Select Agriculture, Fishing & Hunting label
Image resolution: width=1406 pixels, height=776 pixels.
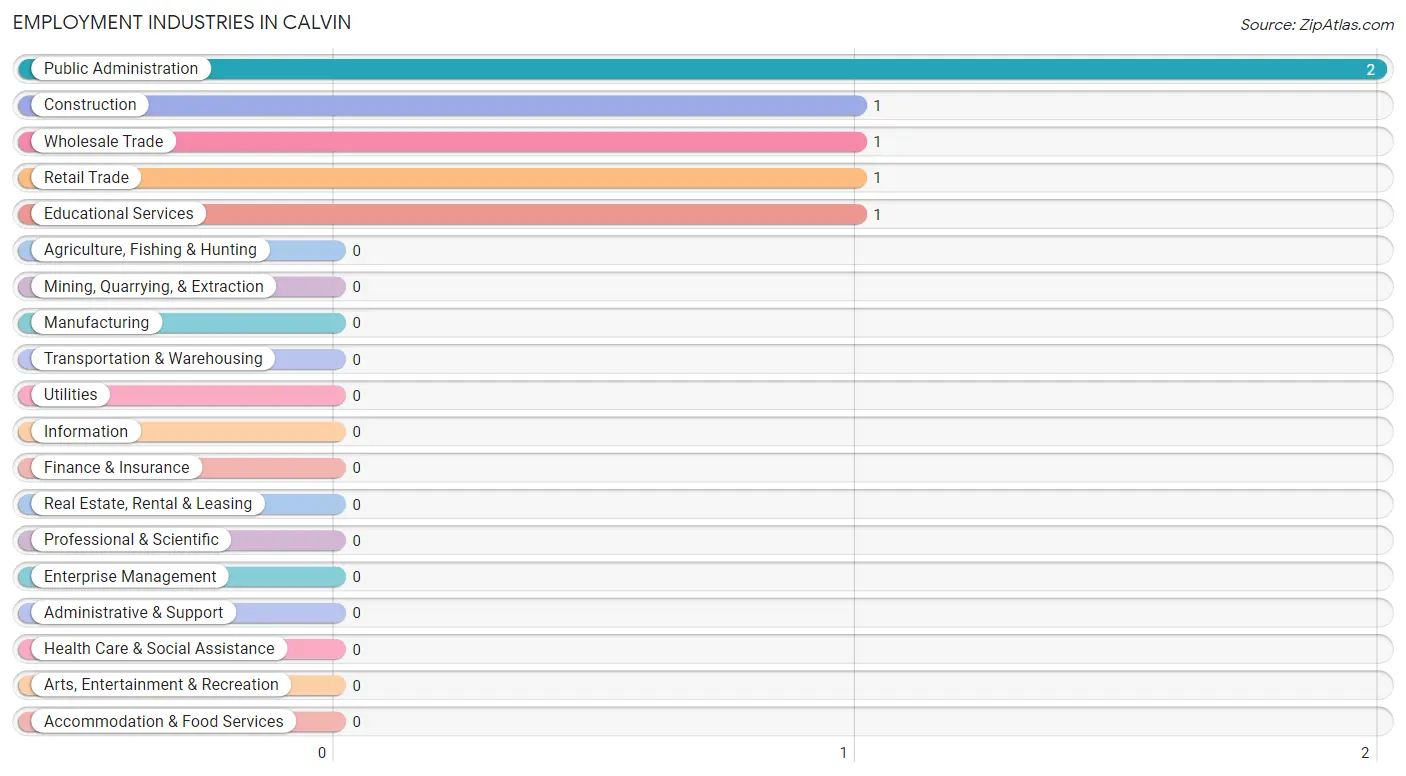coord(150,250)
